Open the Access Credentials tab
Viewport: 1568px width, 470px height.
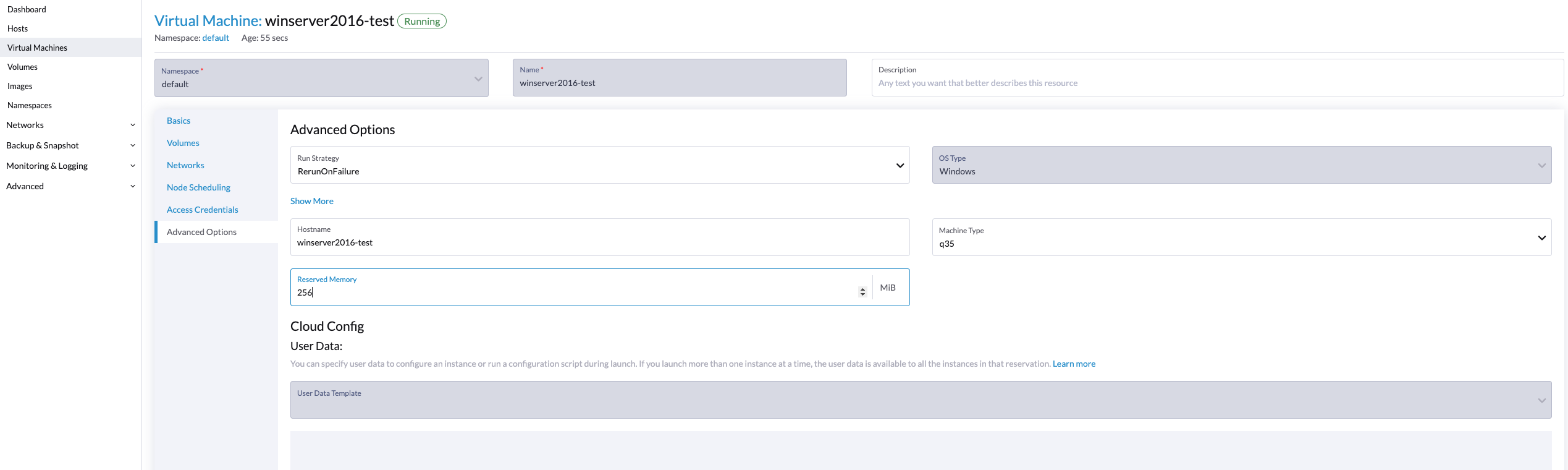202,210
